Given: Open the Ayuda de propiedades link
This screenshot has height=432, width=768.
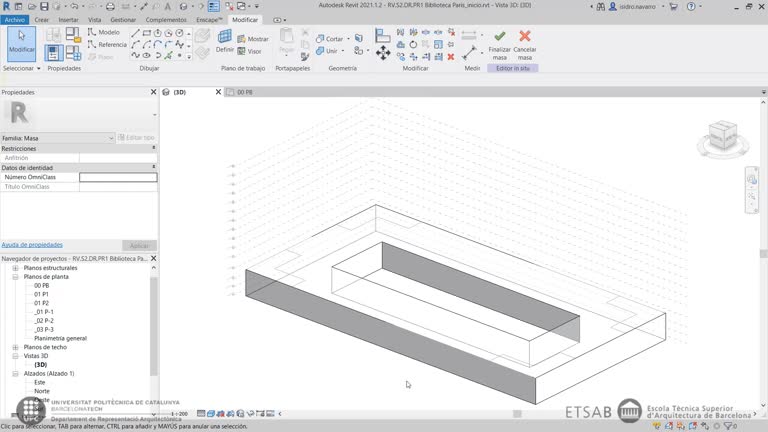Looking at the screenshot, I should click(x=32, y=245).
